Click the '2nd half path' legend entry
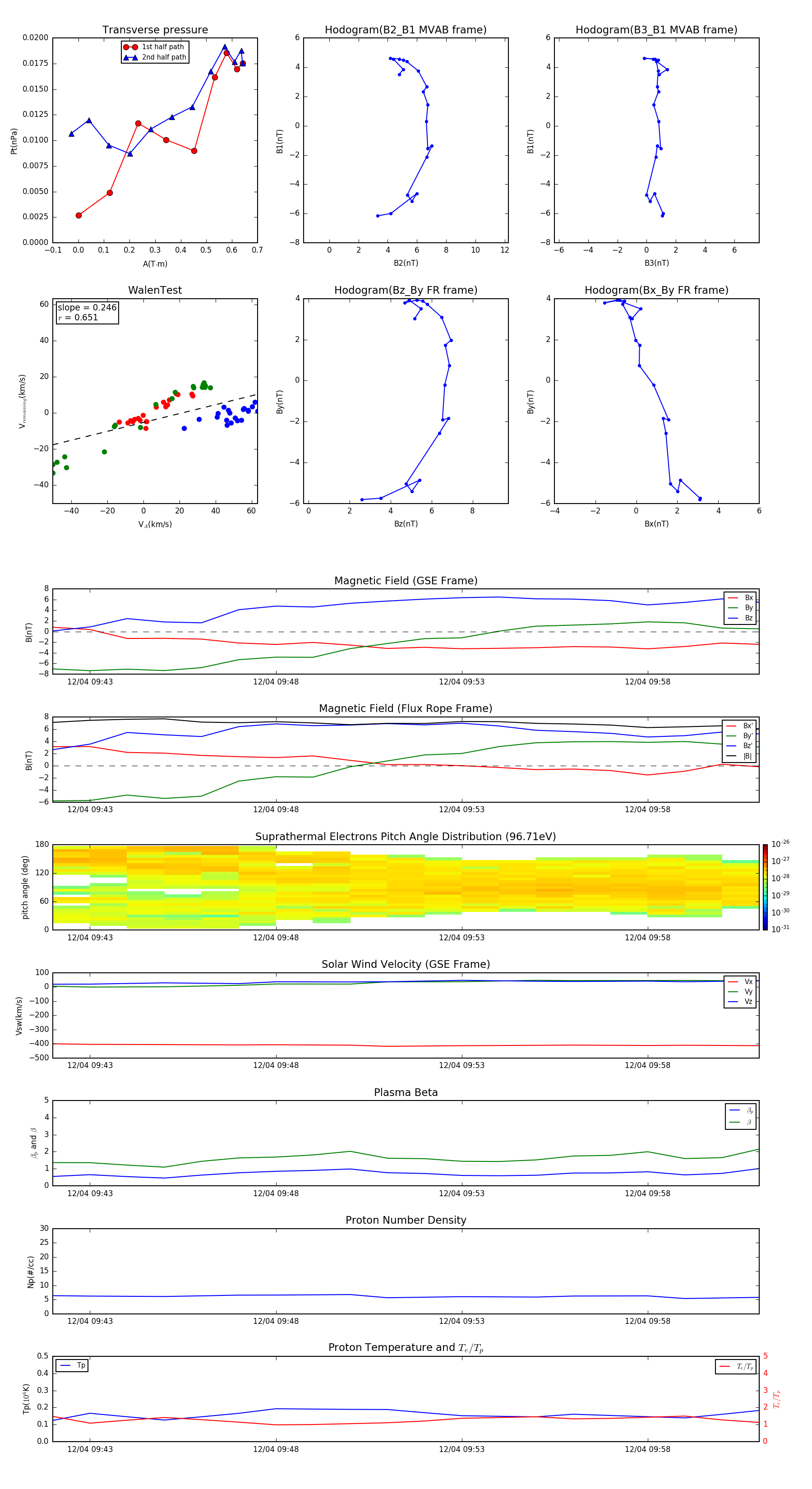Image resolution: width=812 pixels, height=1489 pixels. coord(154,57)
